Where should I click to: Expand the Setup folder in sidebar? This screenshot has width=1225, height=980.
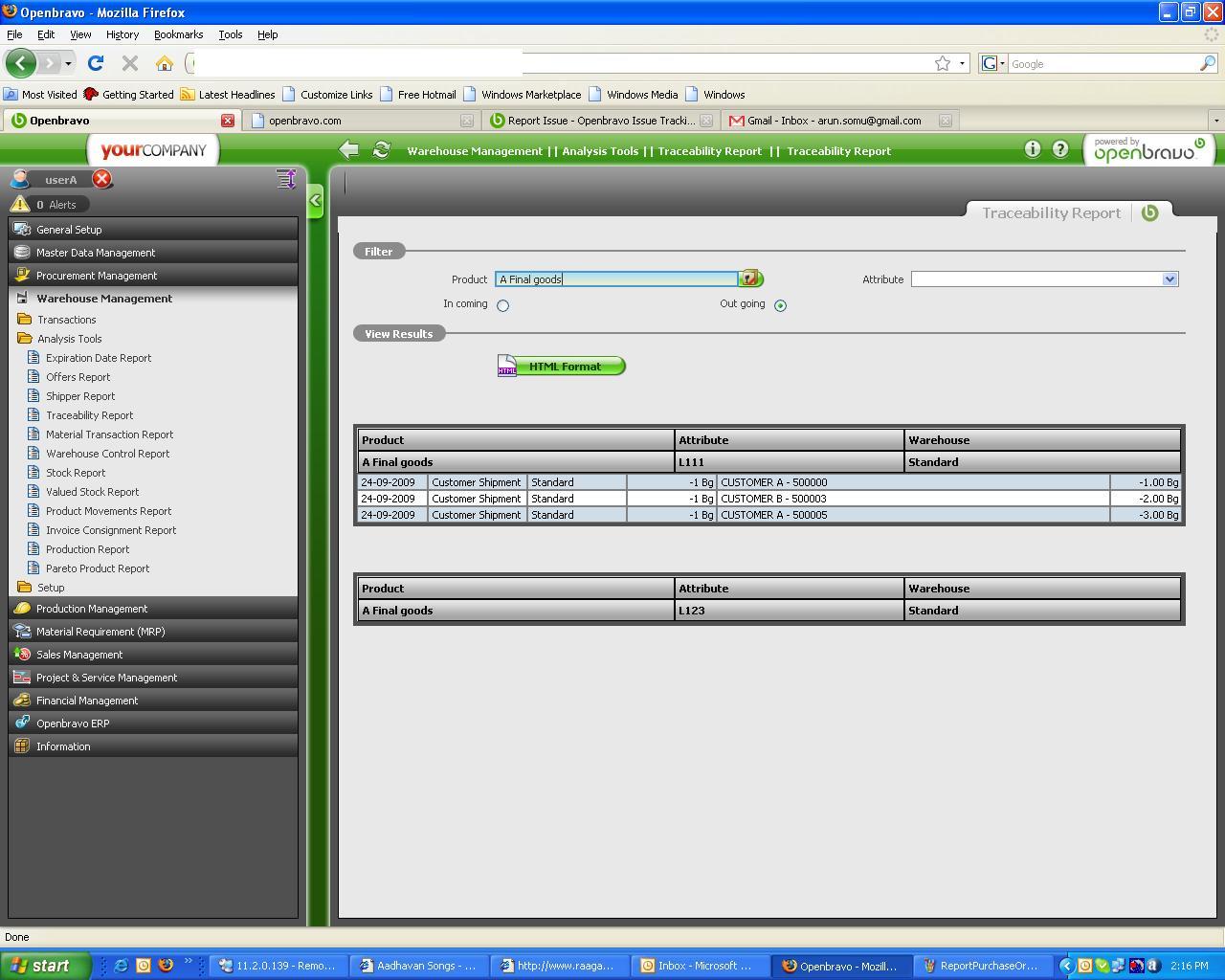(x=51, y=588)
